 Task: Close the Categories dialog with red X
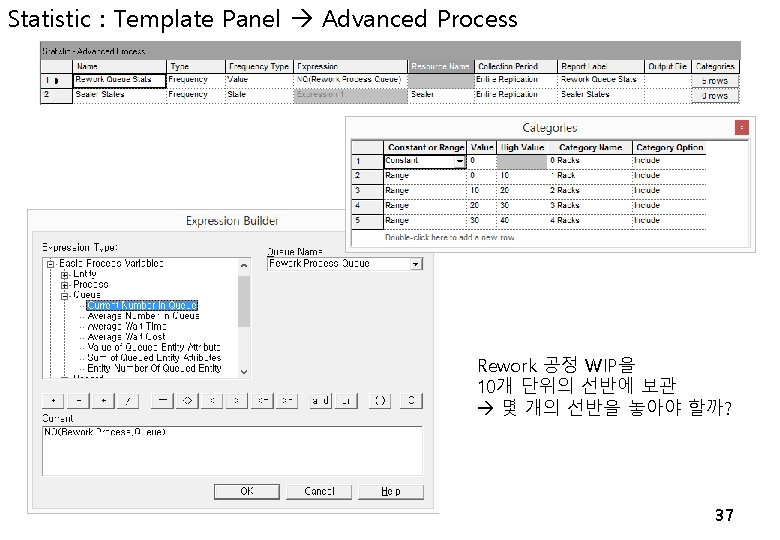742,128
